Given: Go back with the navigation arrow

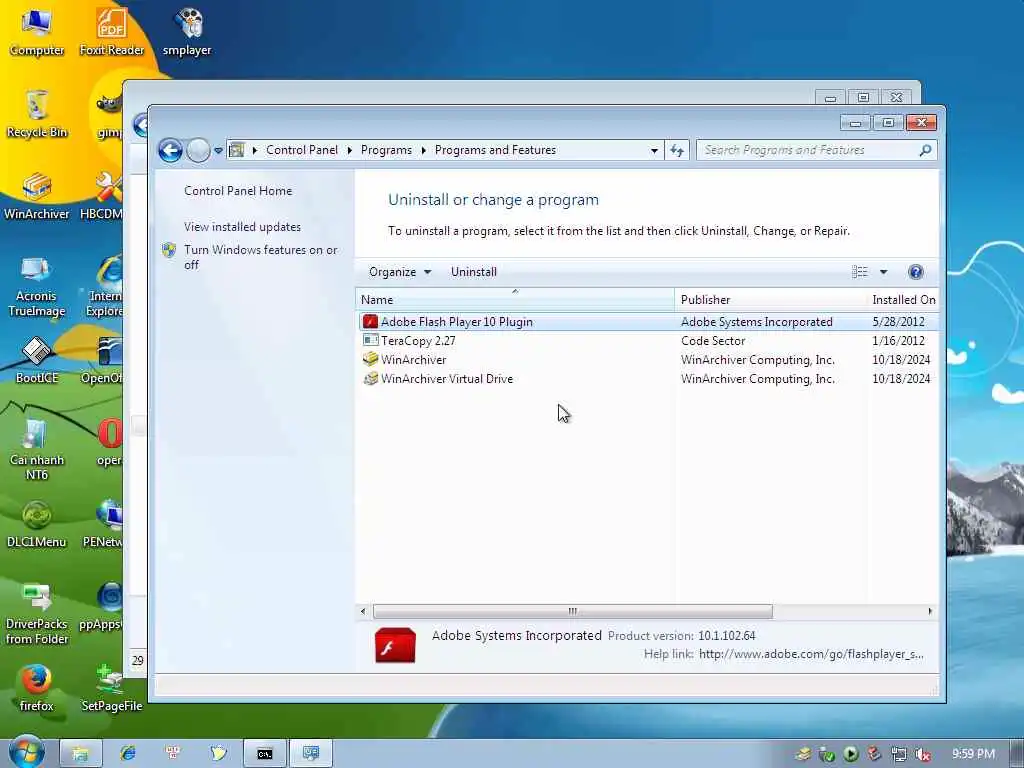Looking at the screenshot, I should (170, 150).
